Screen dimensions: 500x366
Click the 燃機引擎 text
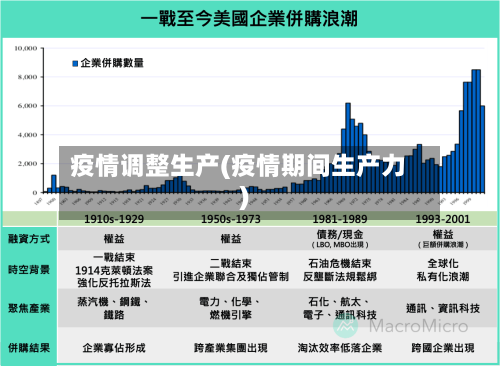[231, 315]
